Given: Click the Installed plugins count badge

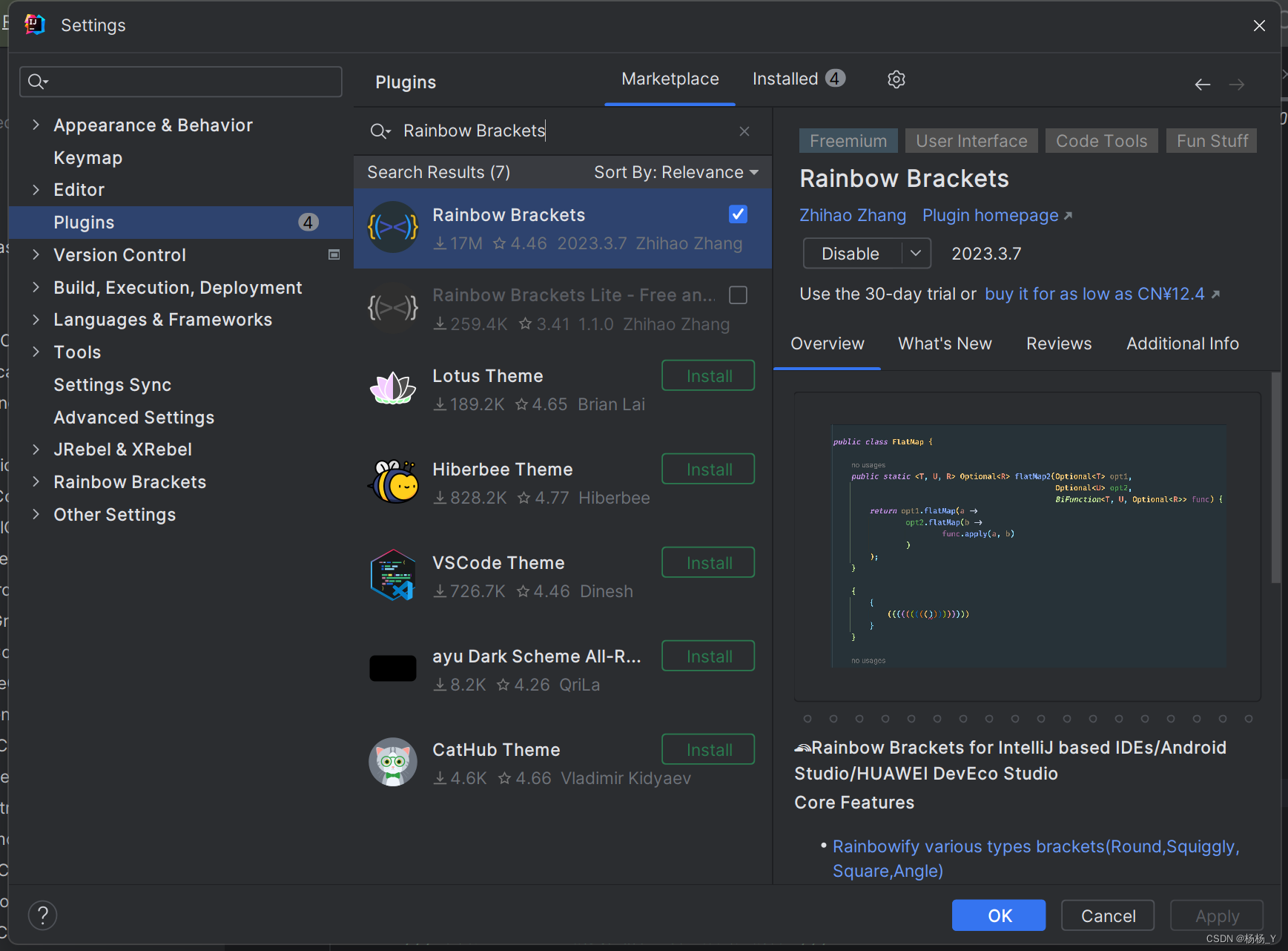Looking at the screenshot, I should point(836,78).
